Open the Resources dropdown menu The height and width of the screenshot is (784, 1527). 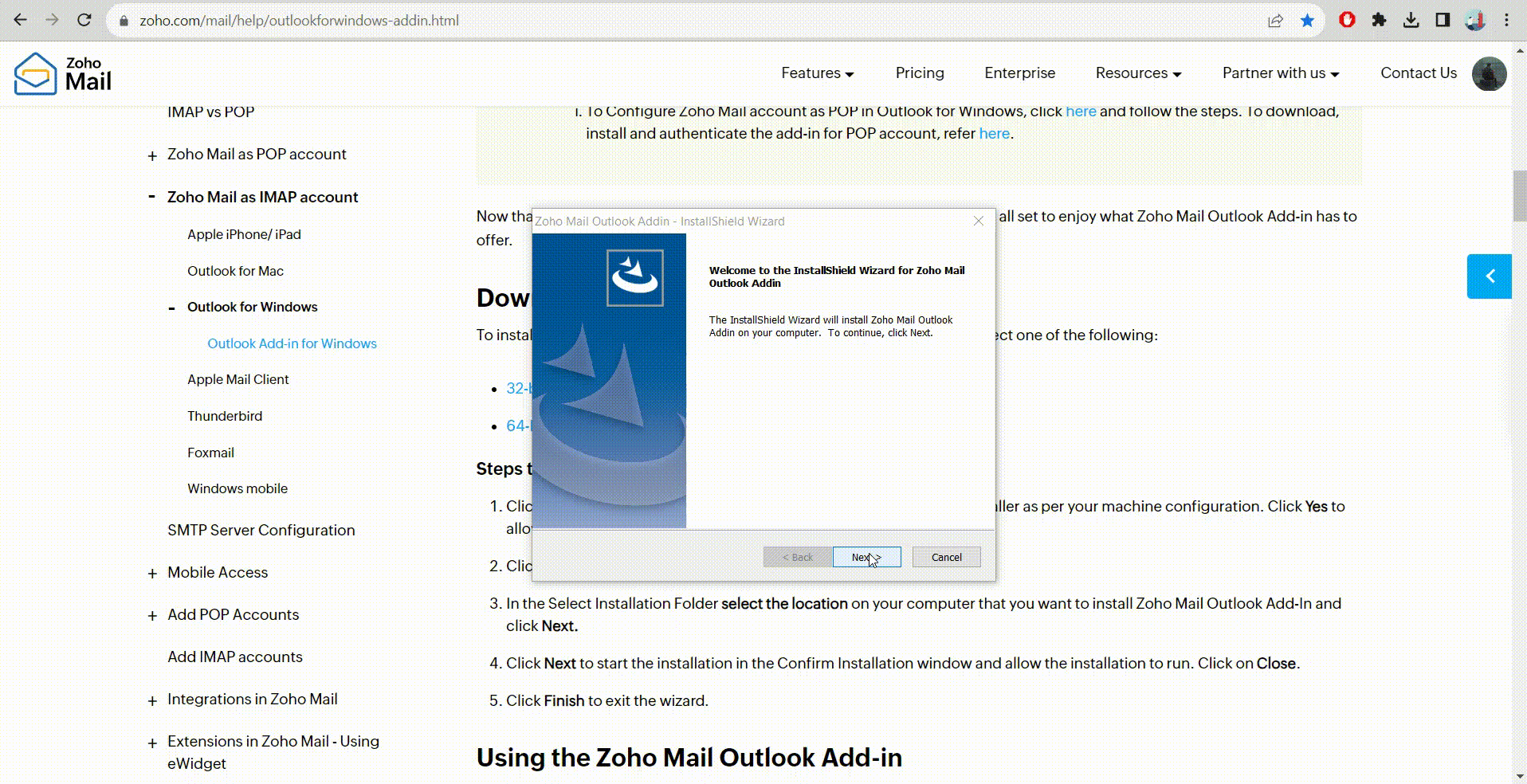(1137, 73)
